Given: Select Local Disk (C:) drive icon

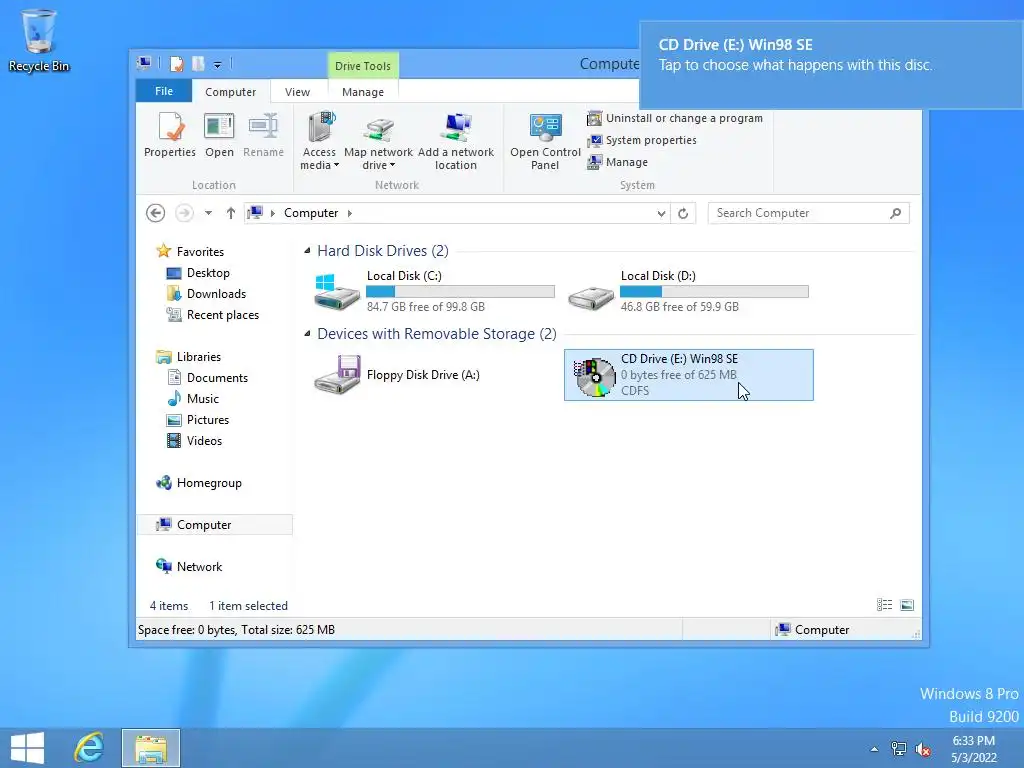Looking at the screenshot, I should click(x=337, y=292).
